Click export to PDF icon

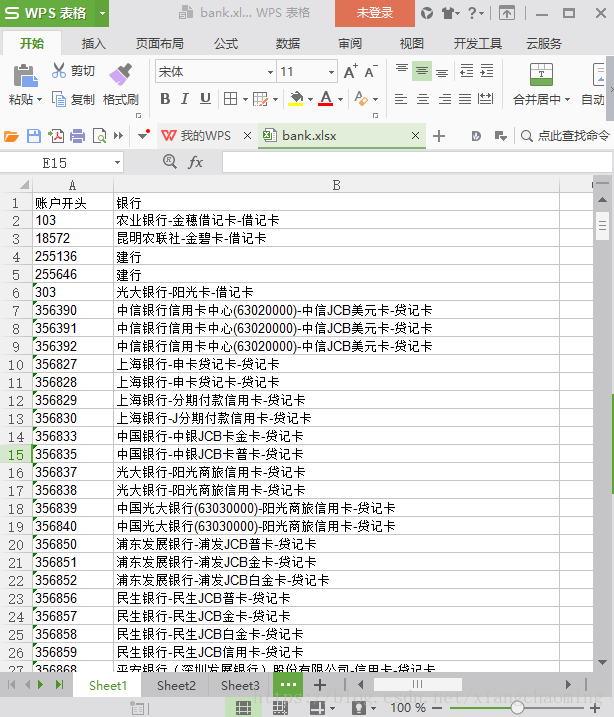tap(56, 136)
